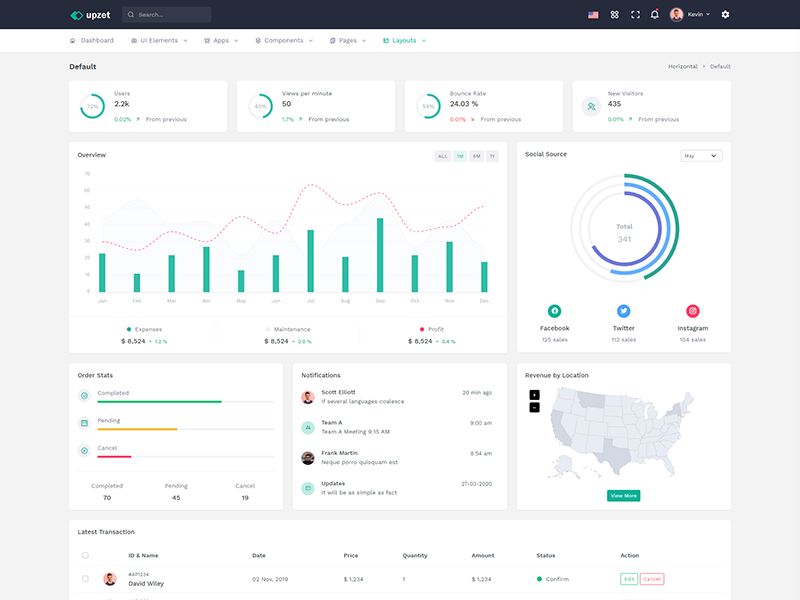Open the Dashboard menu item
800x600 pixels.
click(x=92, y=40)
